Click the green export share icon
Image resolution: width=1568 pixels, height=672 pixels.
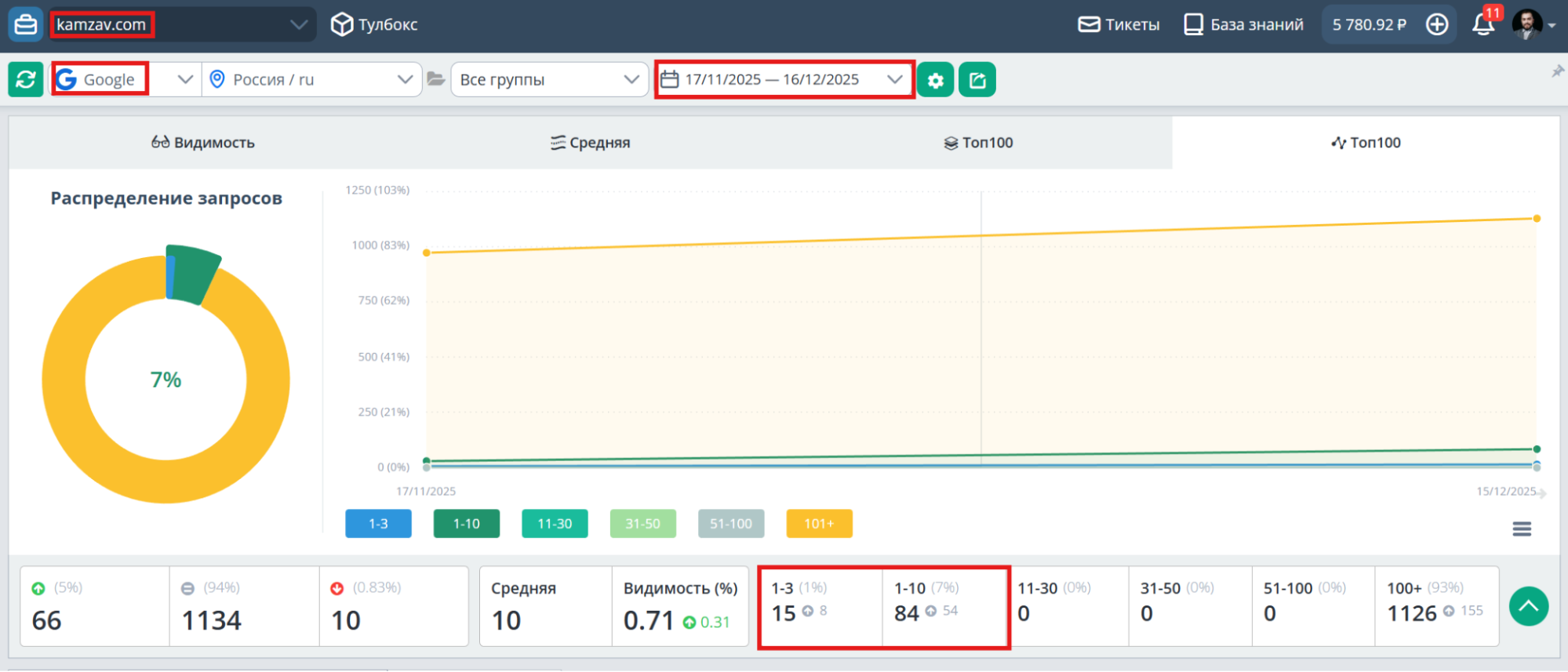point(977,80)
